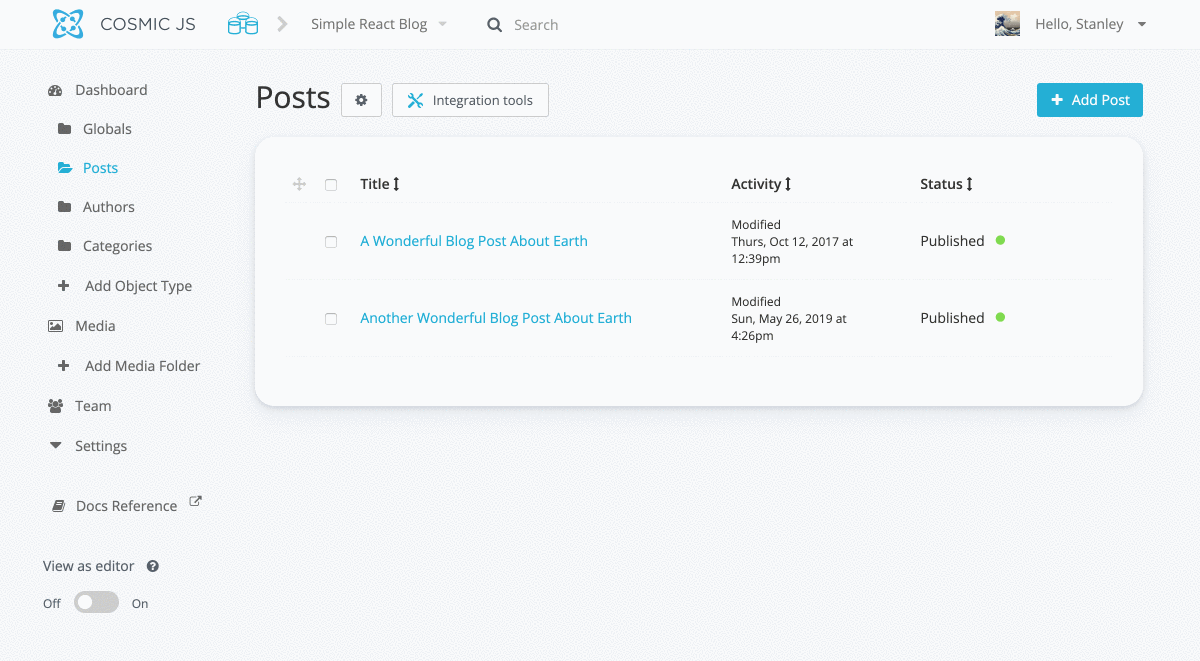This screenshot has height=661, width=1200.
Task: Click Published status for A Wonderful Blog Post
Action: pos(952,241)
